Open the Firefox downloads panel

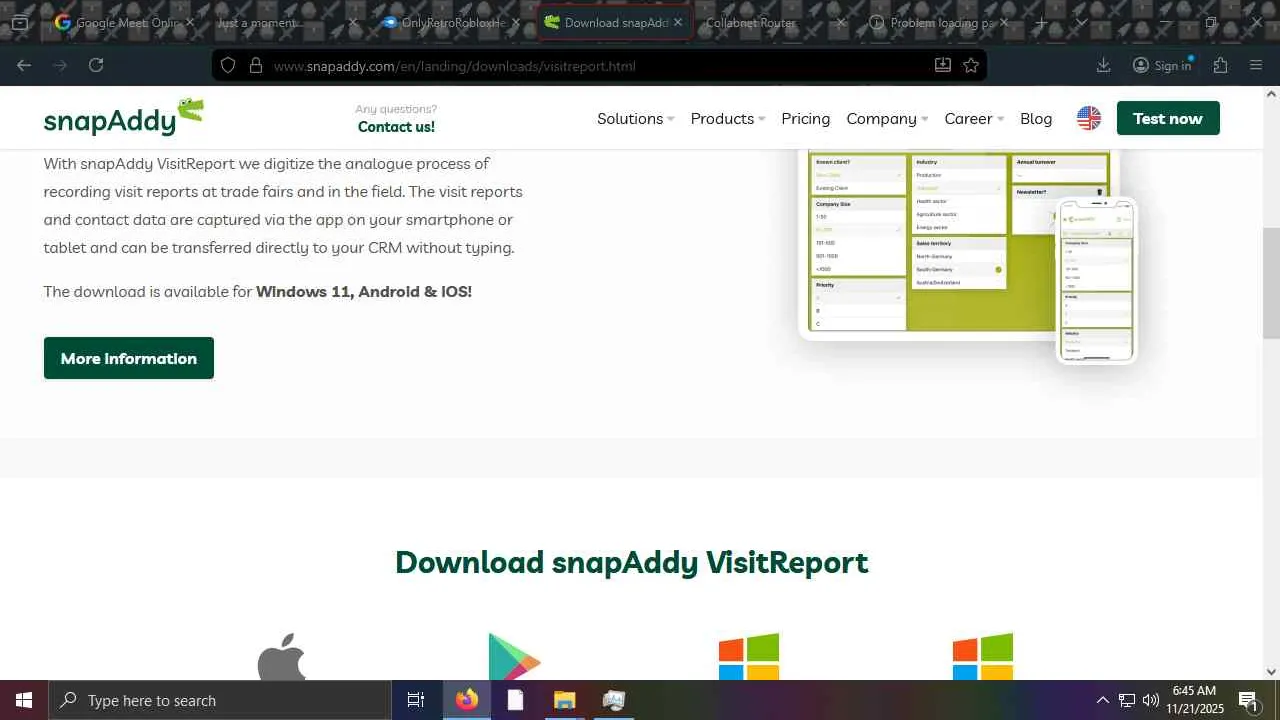pos(1104,65)
